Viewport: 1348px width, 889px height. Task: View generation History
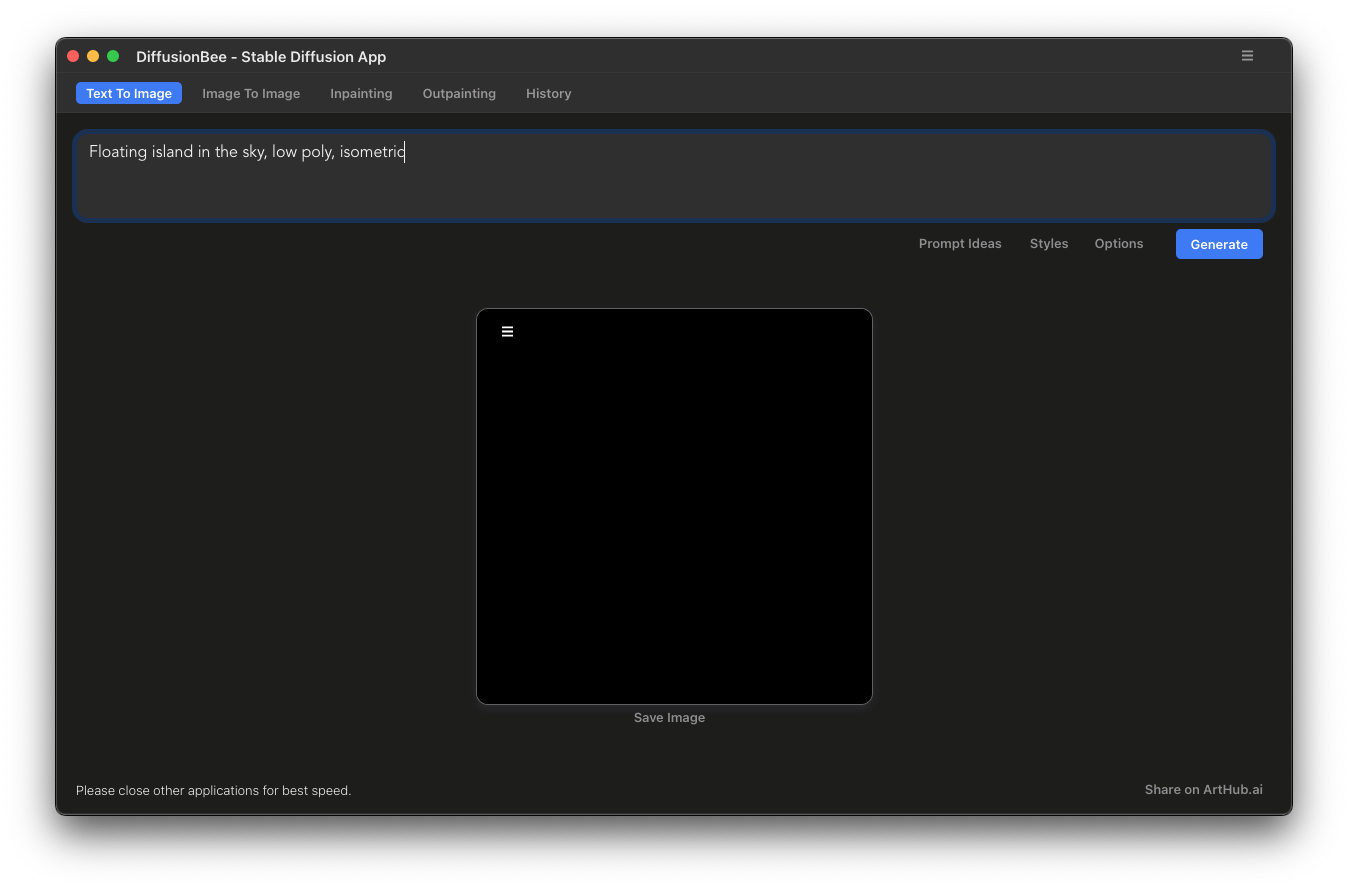548,93
